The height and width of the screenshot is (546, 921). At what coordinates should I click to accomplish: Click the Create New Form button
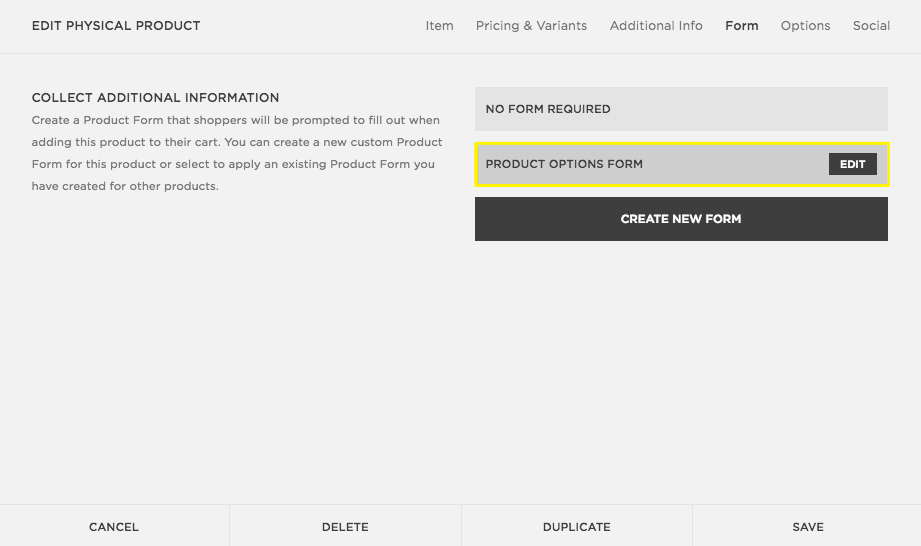click(681, 219)
